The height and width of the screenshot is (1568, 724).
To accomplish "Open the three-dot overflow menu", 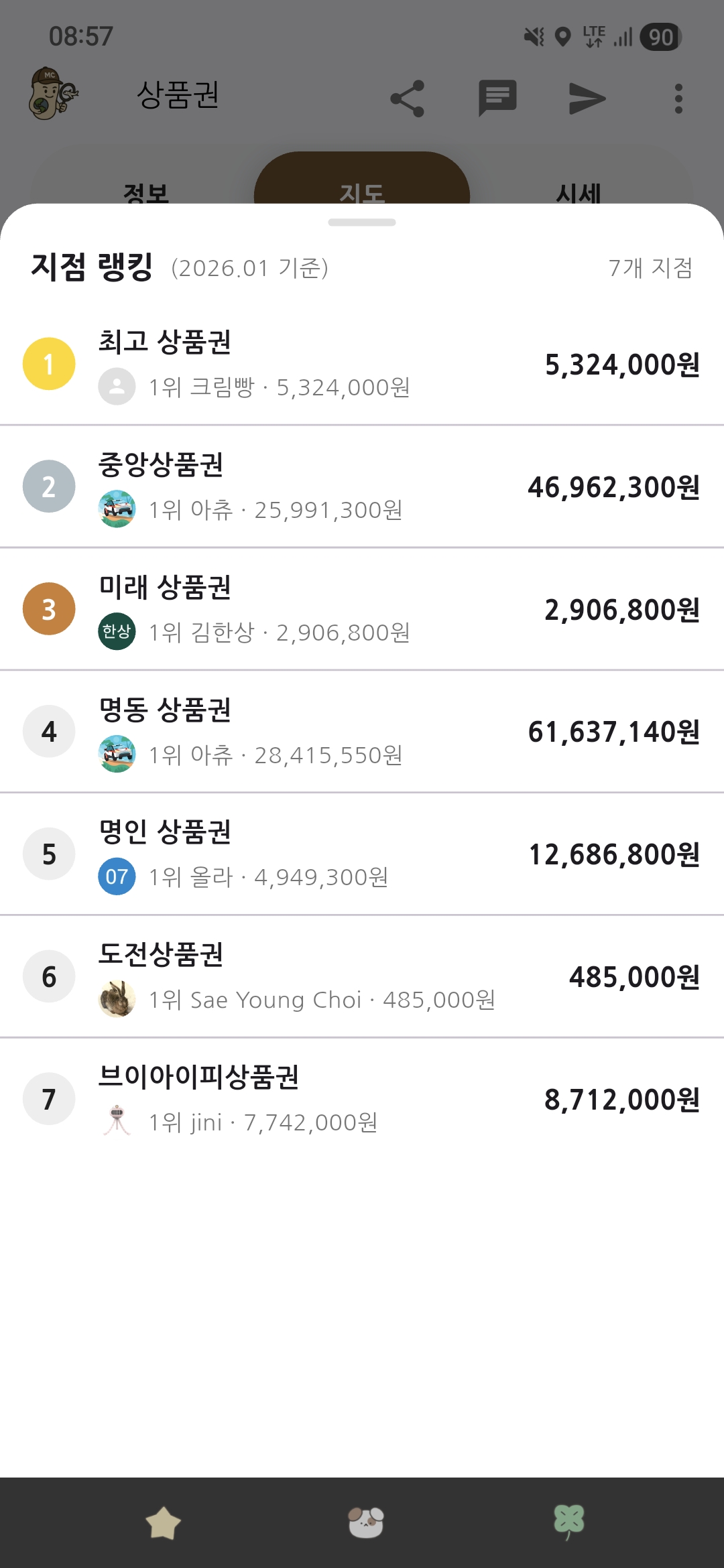I will [678, 99].
